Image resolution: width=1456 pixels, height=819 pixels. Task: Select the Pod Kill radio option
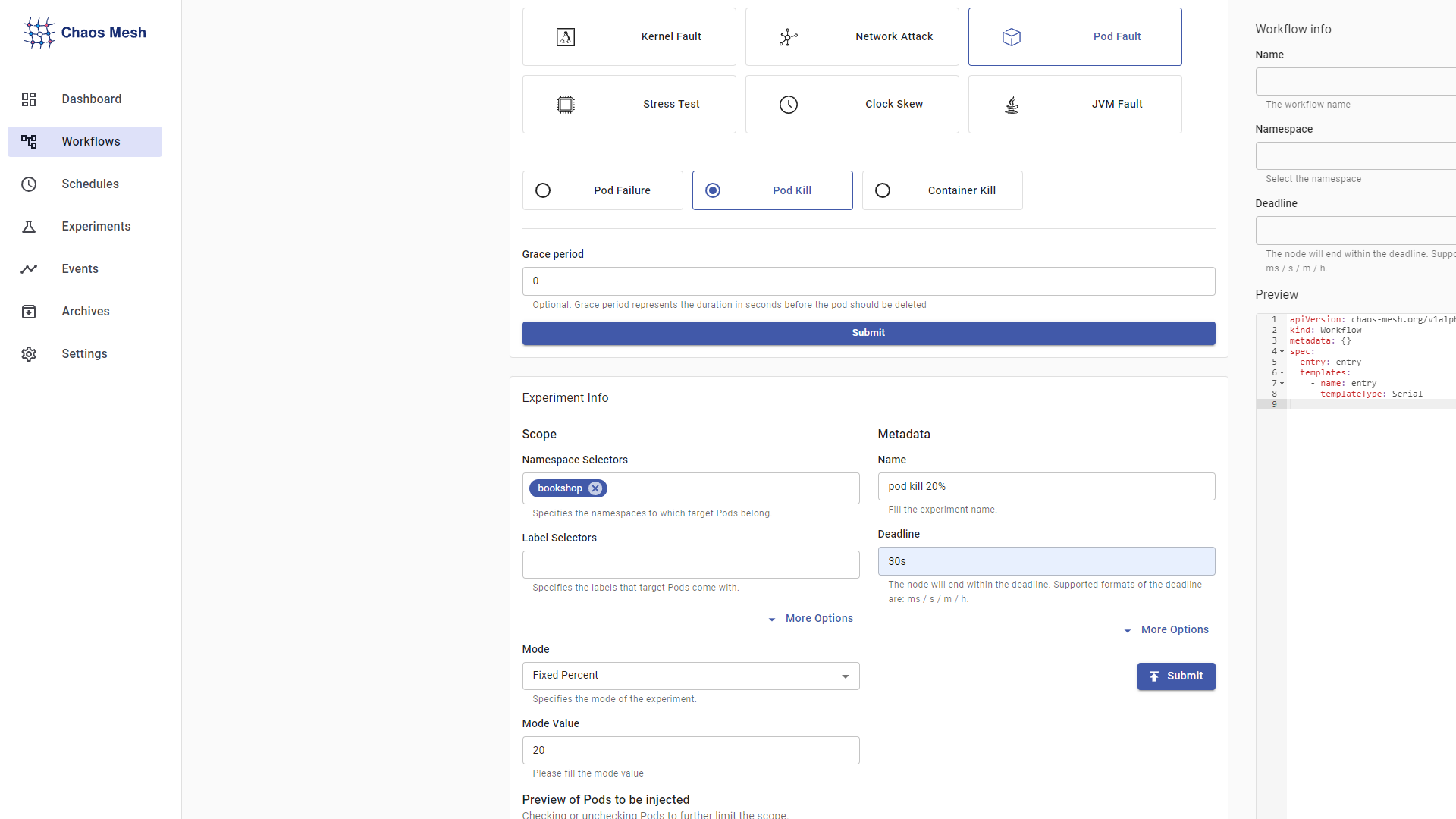(x=713, y=190)
